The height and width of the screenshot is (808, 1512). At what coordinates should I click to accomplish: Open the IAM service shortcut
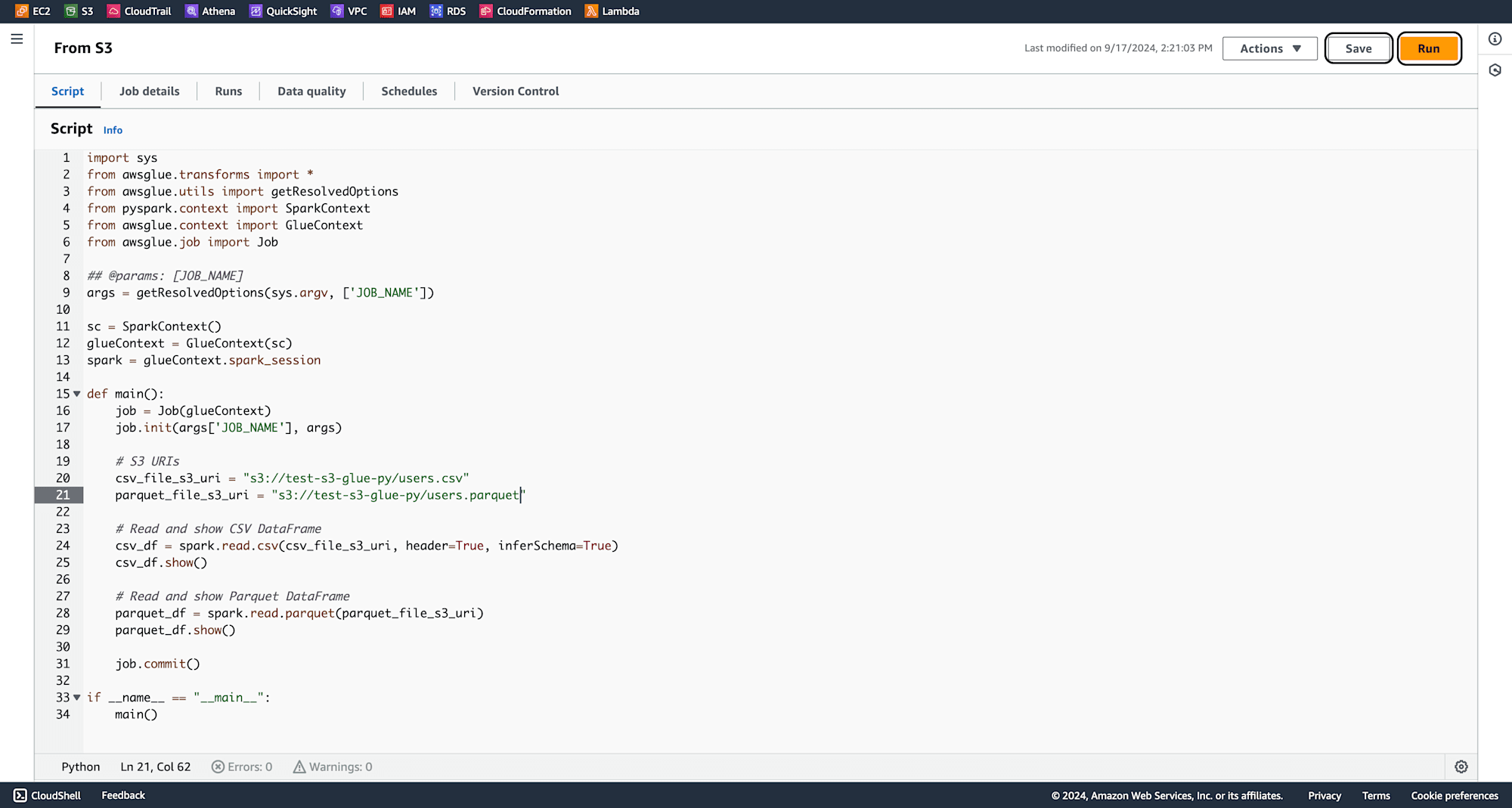(398, 11)
